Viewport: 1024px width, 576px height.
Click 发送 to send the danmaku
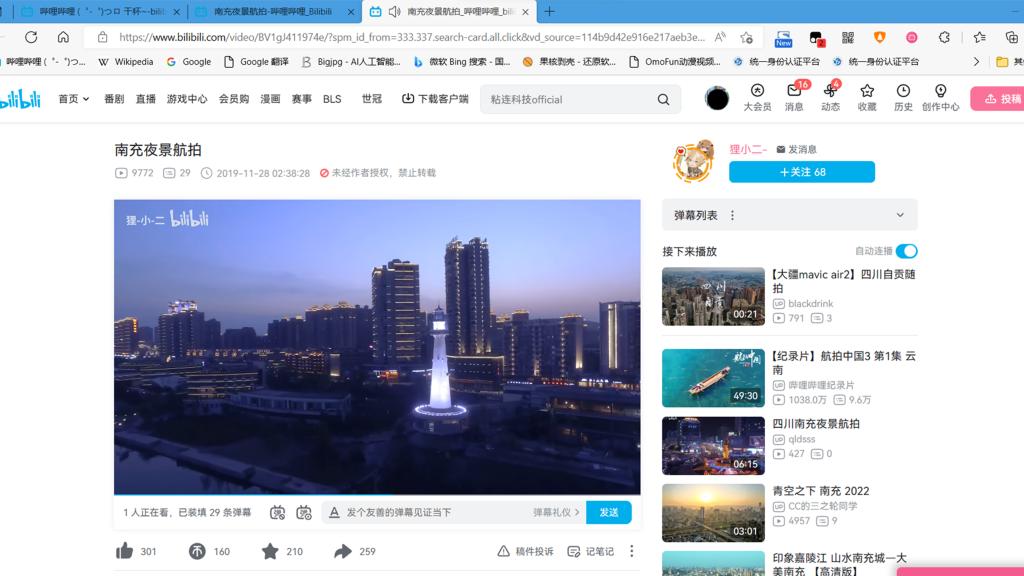(608, 512)
